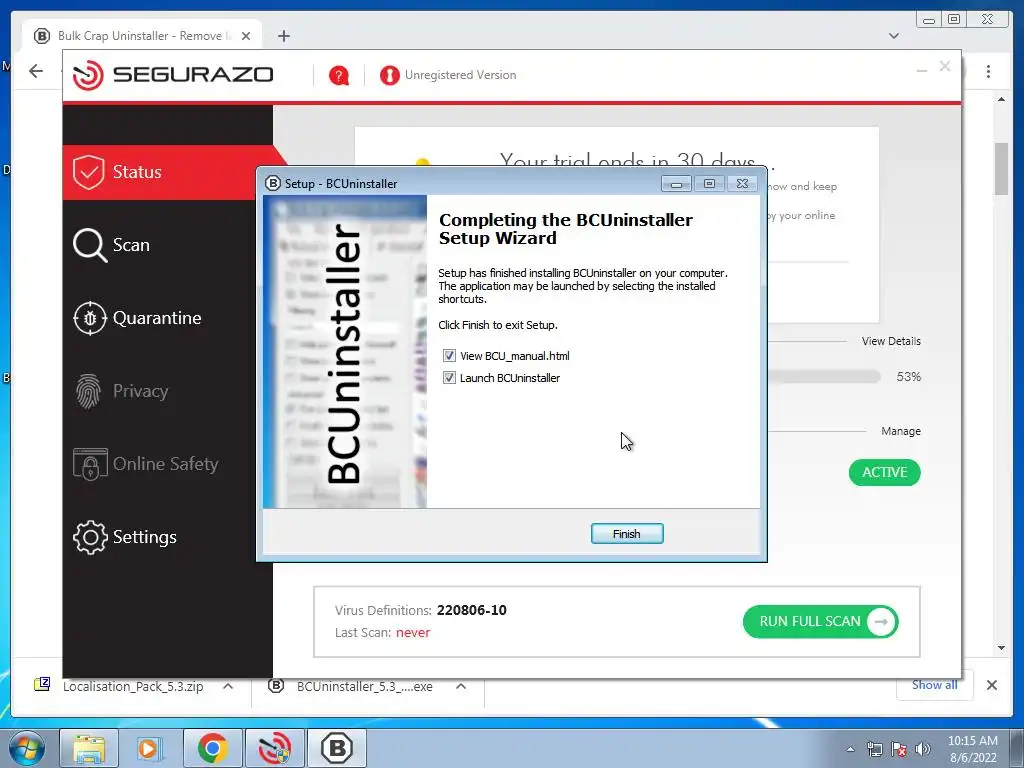Screen dimensions: 1024x768
Task: Switch to Segurazo in taskbar
Action: [275, 748]
